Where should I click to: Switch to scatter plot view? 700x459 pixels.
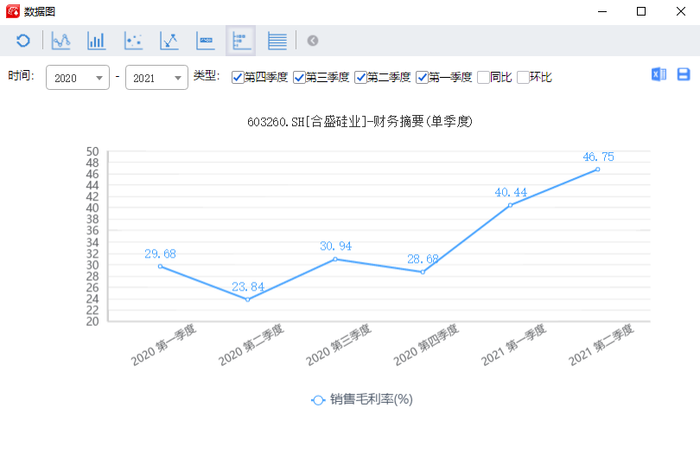click(133, 41)
